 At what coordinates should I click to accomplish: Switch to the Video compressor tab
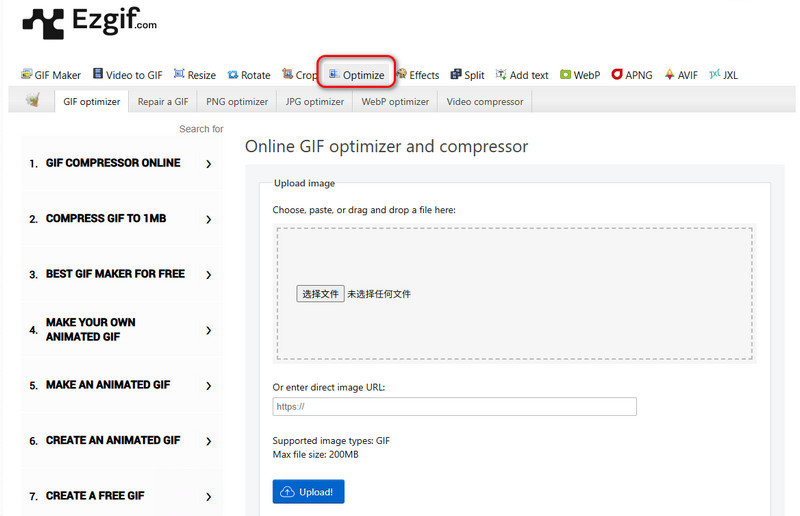[x=485, y=102]
